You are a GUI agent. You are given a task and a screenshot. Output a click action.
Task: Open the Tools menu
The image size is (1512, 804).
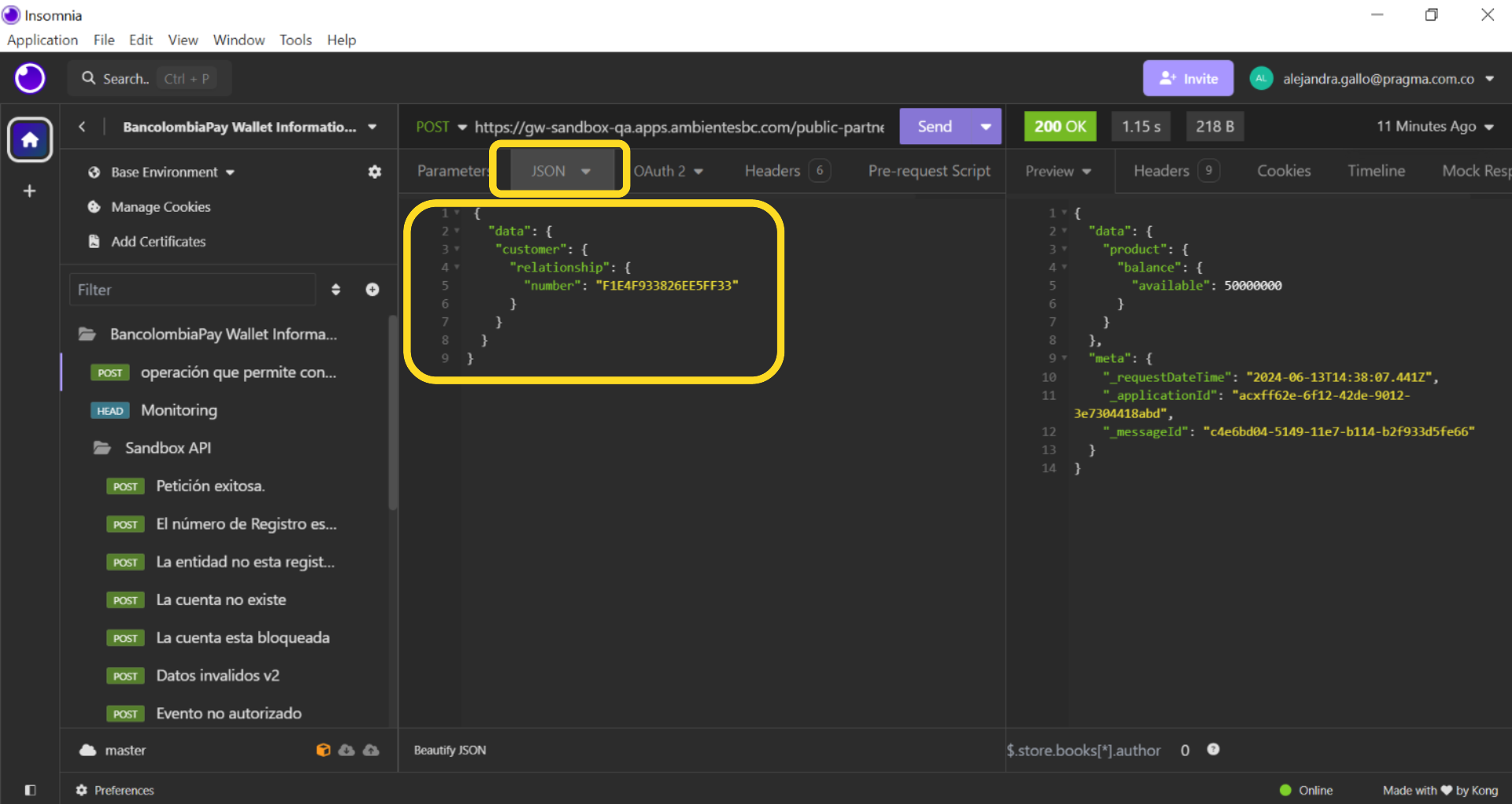[295, 40]
